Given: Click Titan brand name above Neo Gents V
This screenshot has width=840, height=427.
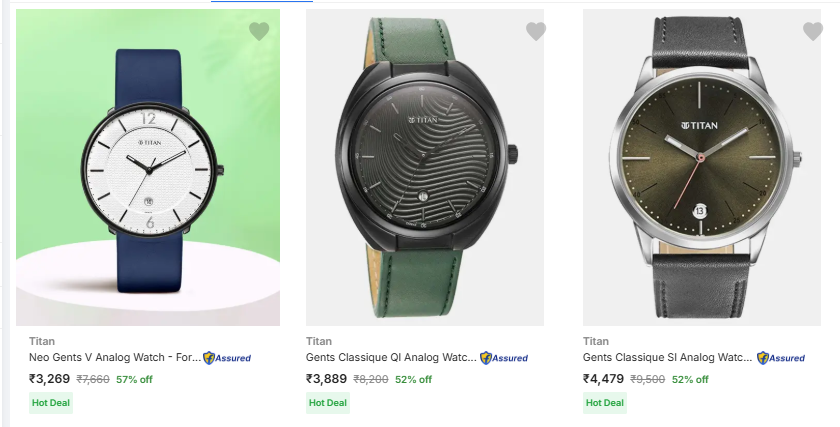Looking at the screenshot, I should 41,341.
